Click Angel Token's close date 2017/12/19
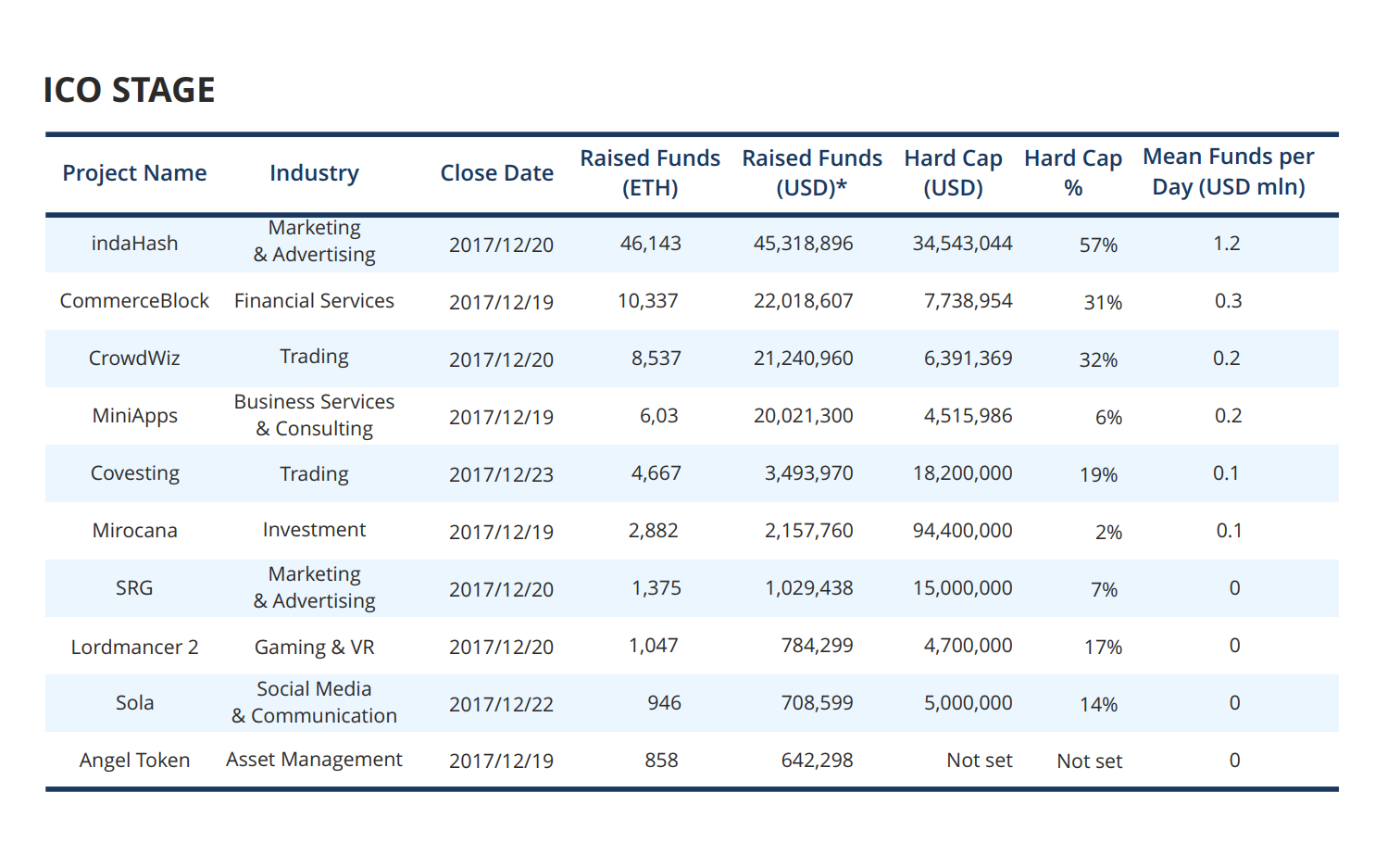 (501, 761)
